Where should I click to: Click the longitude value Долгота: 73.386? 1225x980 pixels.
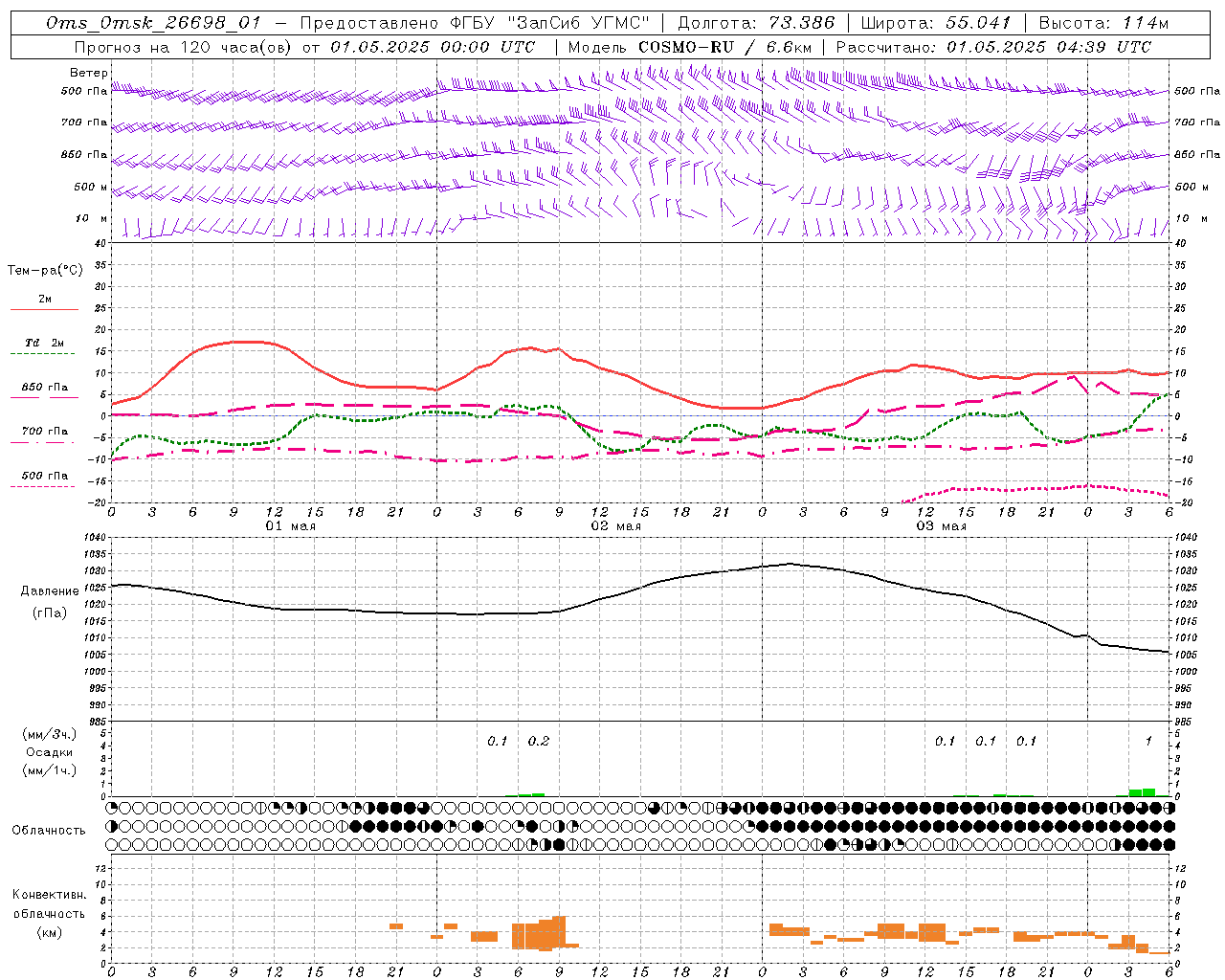coord(755,23)
